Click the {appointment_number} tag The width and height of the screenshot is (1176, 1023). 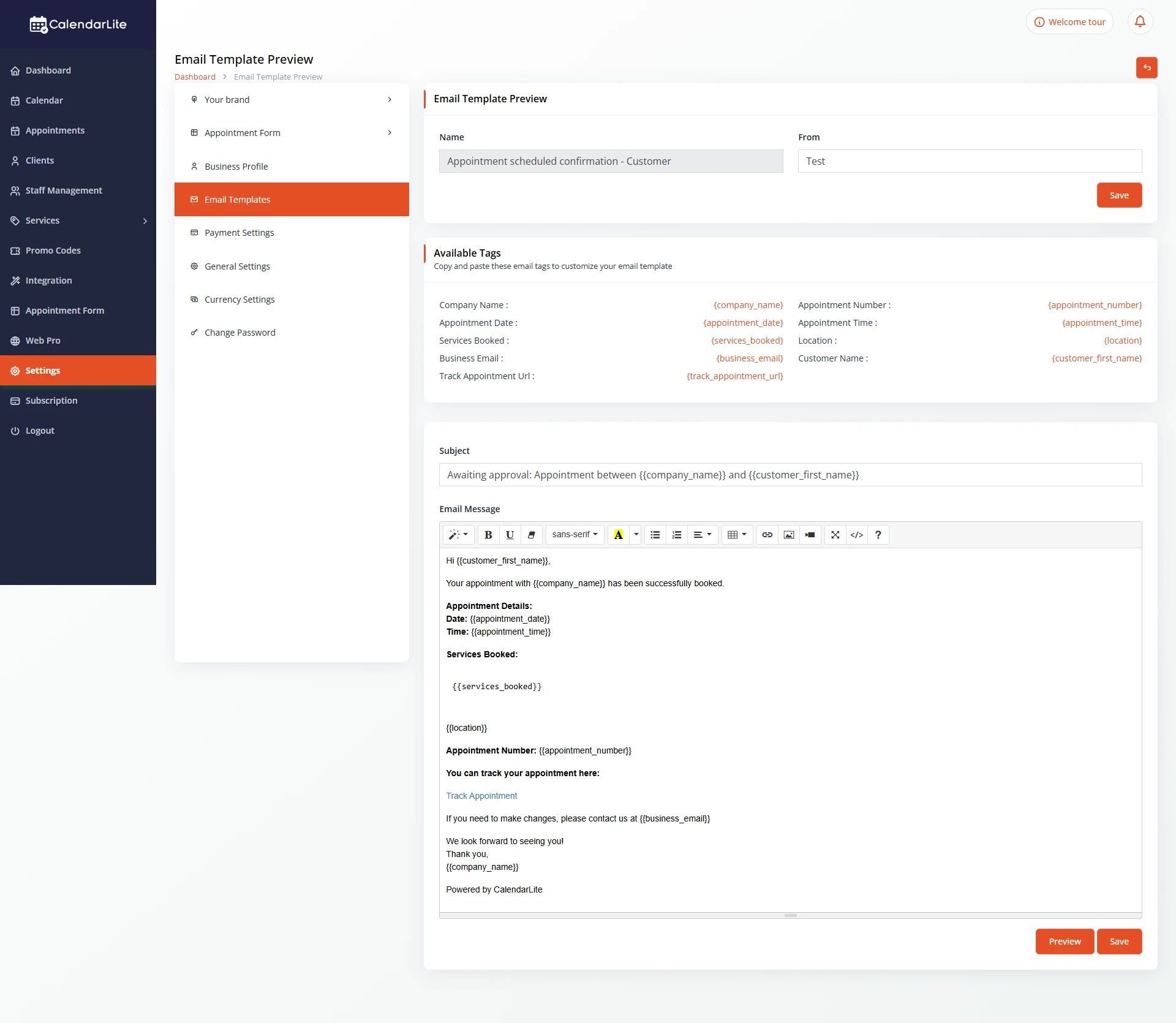(1095, 305)
